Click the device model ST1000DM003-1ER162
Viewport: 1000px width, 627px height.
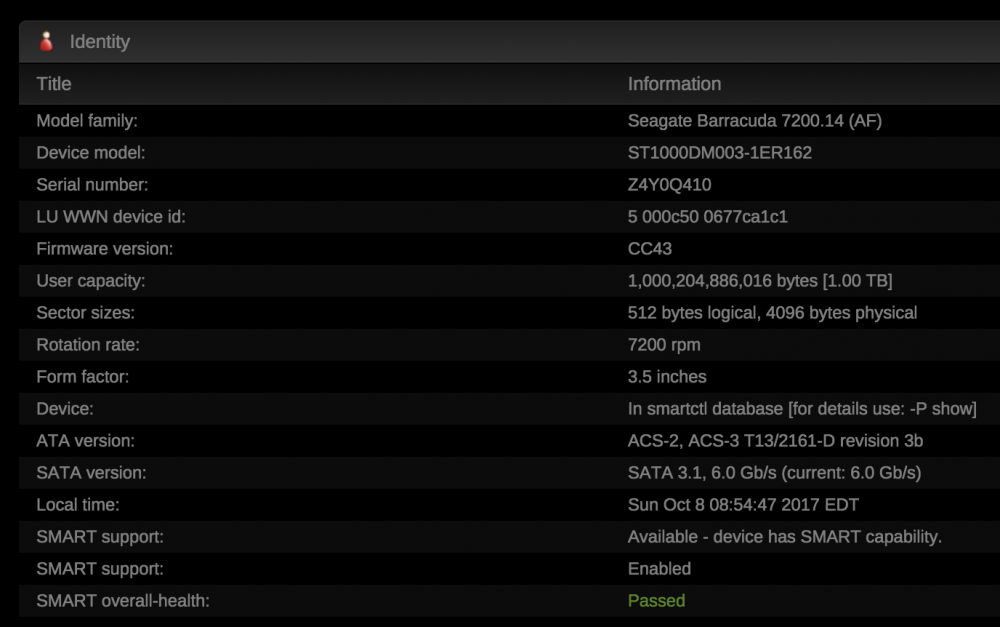coord(719,152)
